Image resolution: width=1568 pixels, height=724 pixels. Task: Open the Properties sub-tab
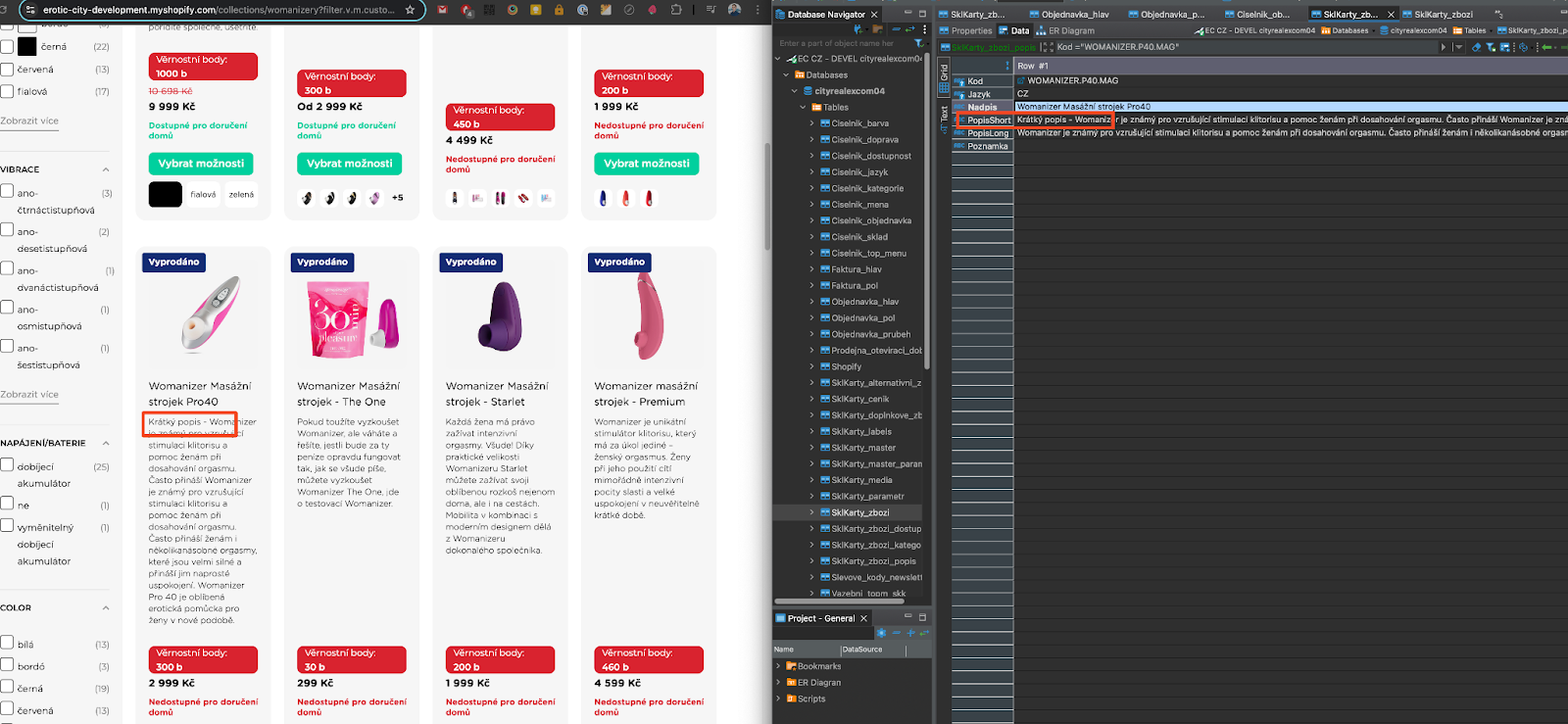click(x=965, y=30)
